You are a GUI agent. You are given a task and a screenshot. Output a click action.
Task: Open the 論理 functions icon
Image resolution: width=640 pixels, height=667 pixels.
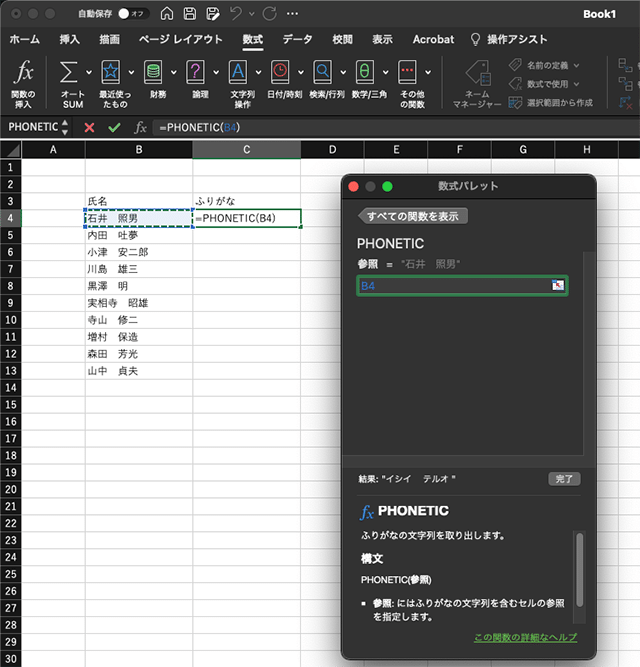click(196, 73)
